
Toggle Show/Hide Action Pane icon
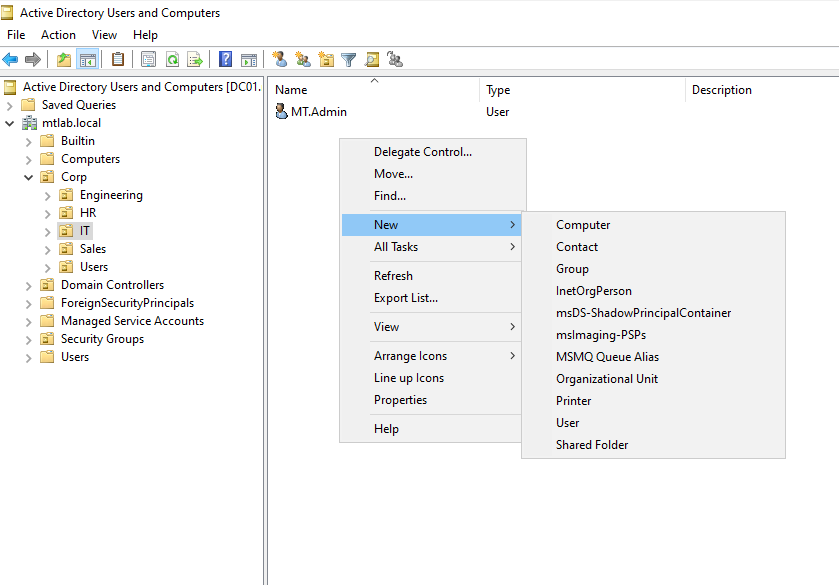click(x=249, y=59)
